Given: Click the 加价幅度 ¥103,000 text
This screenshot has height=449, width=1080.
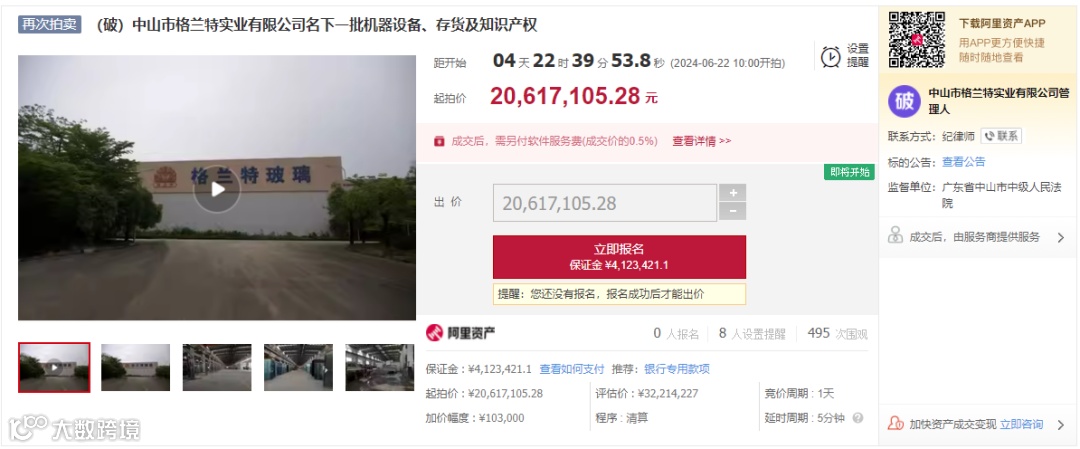Looking at the screenshot, I should tap(475, 418).
